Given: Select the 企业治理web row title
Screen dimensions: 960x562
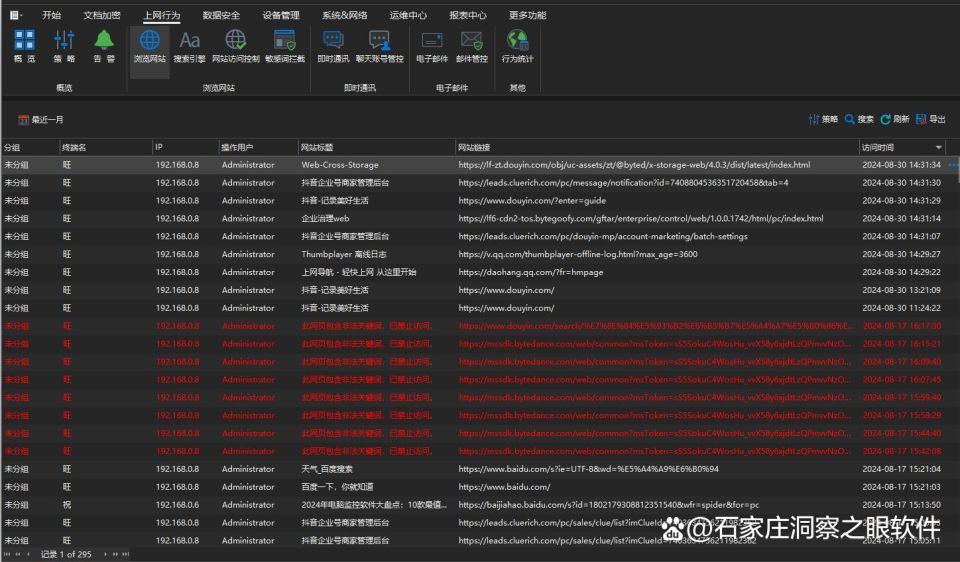Looking at the screenshot, I should [x=325, y=219].
